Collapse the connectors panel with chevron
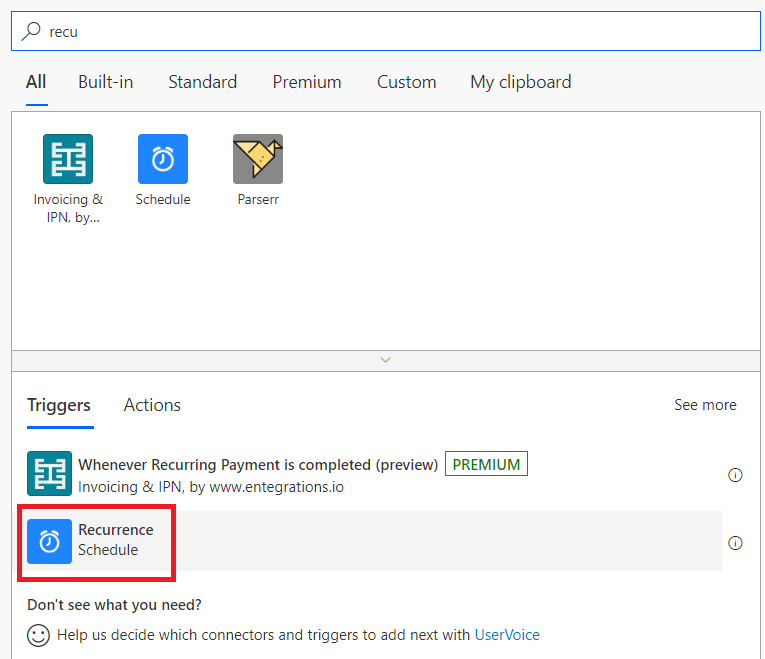This screenshot has width=765, height=659. coord(386,360)
